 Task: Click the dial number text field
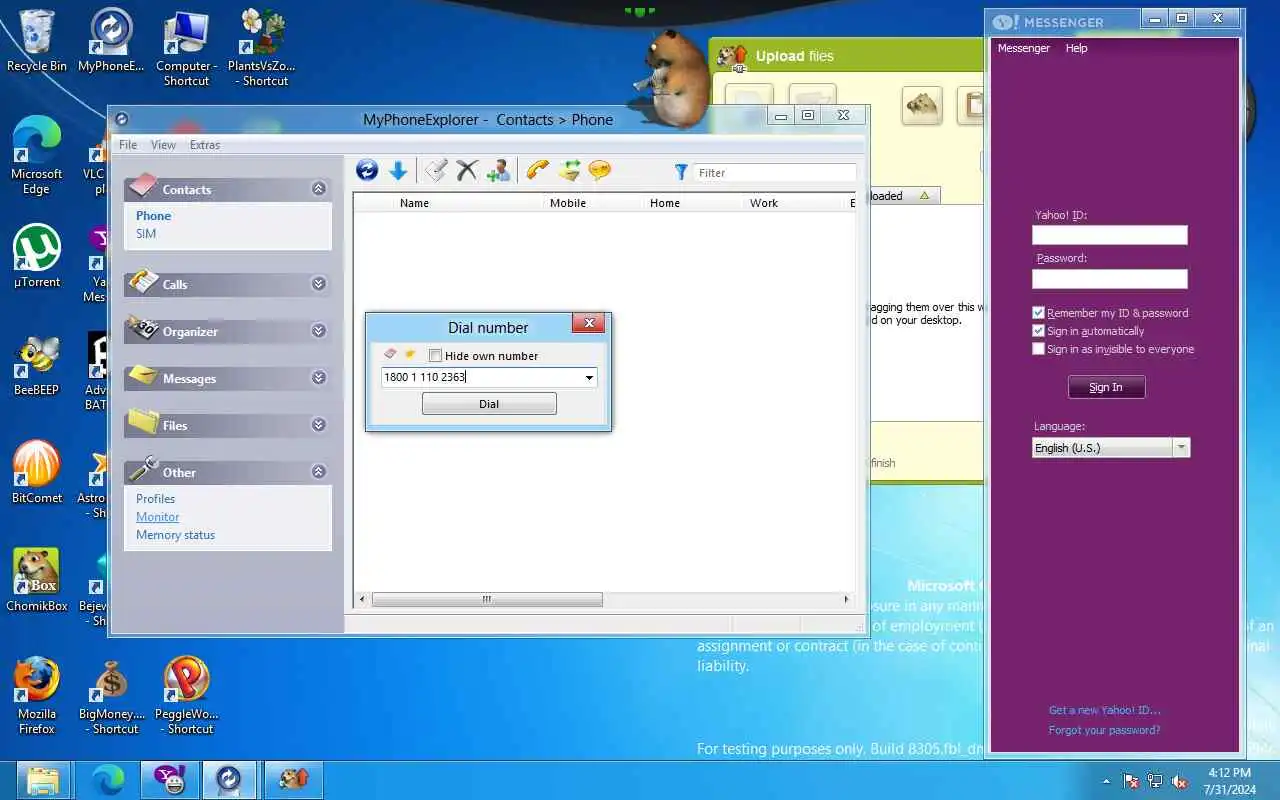pyautogui.click(x=481, y=377)
